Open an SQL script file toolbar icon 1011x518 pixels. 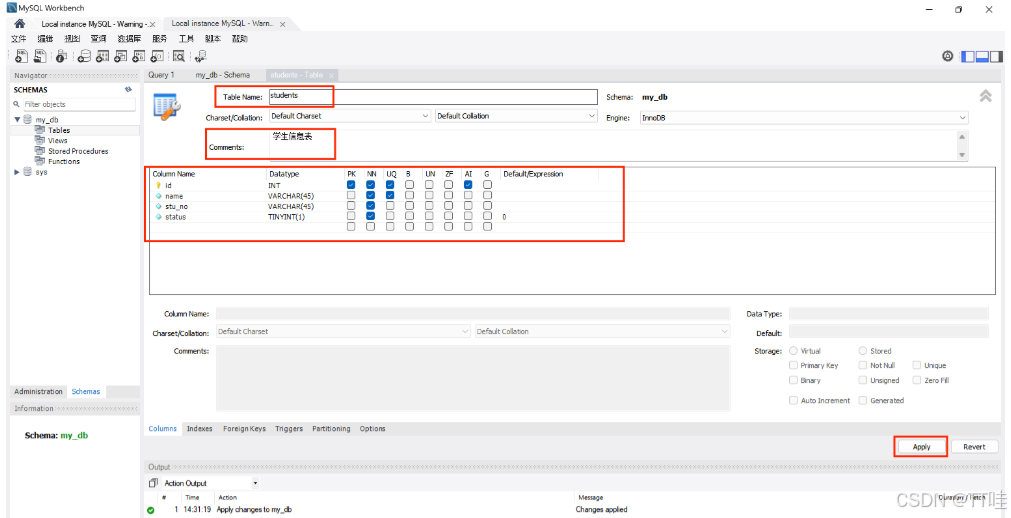[x=40, y=56]
